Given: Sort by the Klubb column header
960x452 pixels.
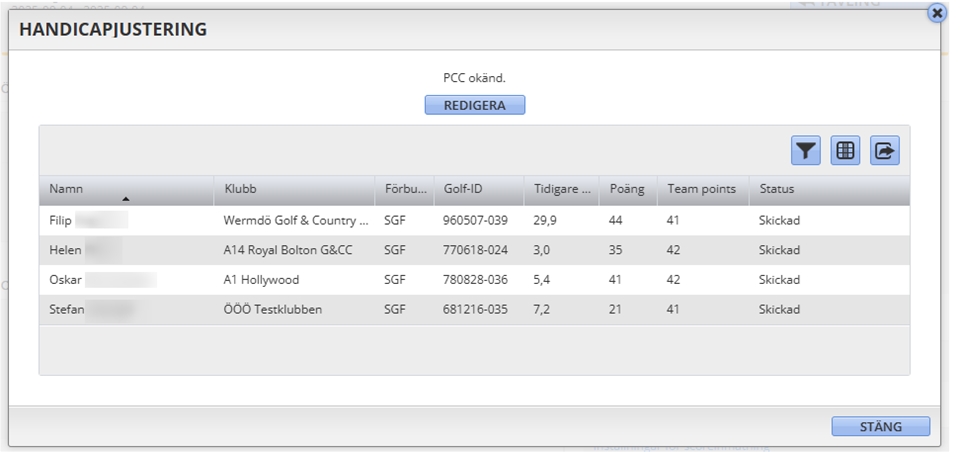Looking at the screenshot, I should click(241, 189).
